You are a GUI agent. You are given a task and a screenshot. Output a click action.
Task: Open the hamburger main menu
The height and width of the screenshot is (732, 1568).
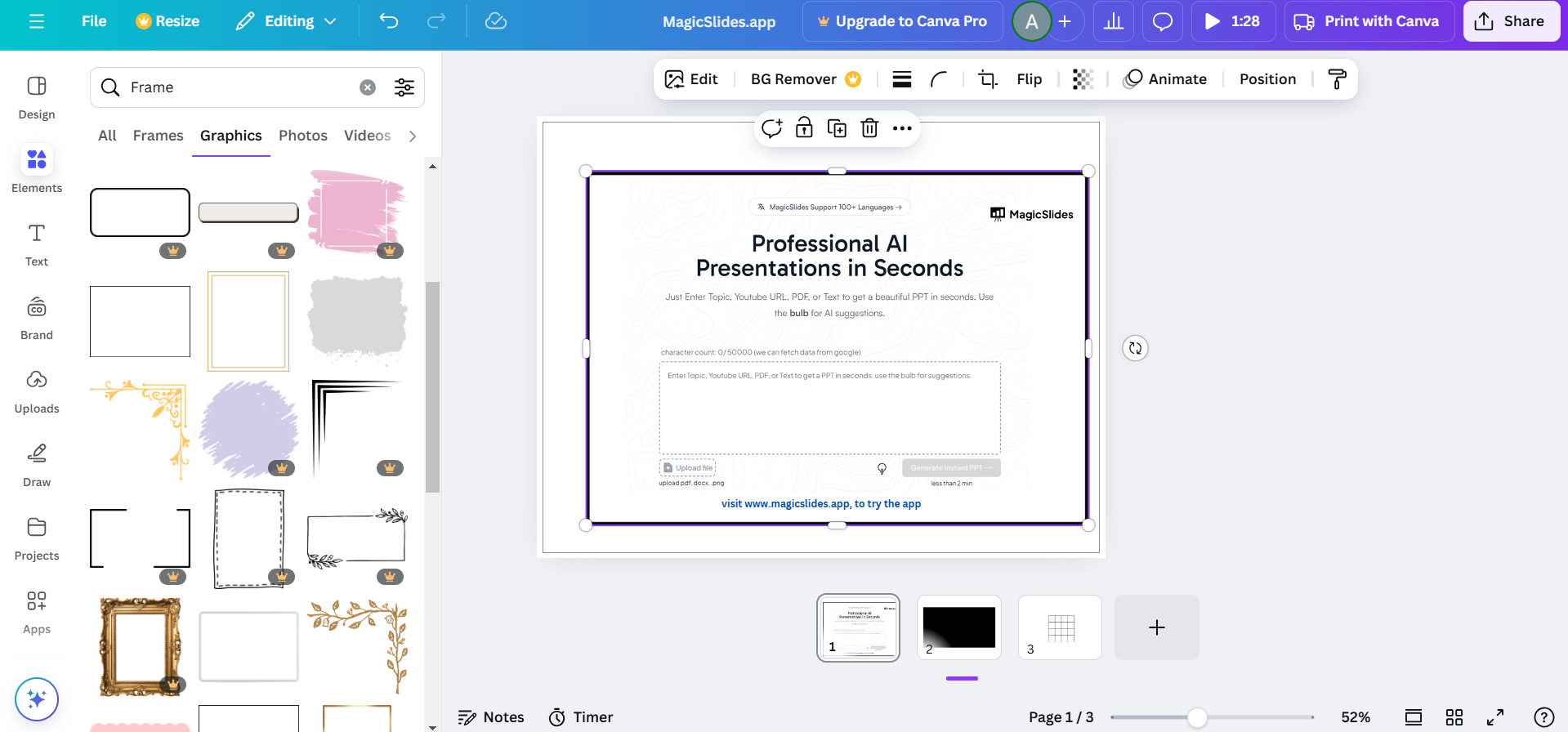tap(37, 21)
